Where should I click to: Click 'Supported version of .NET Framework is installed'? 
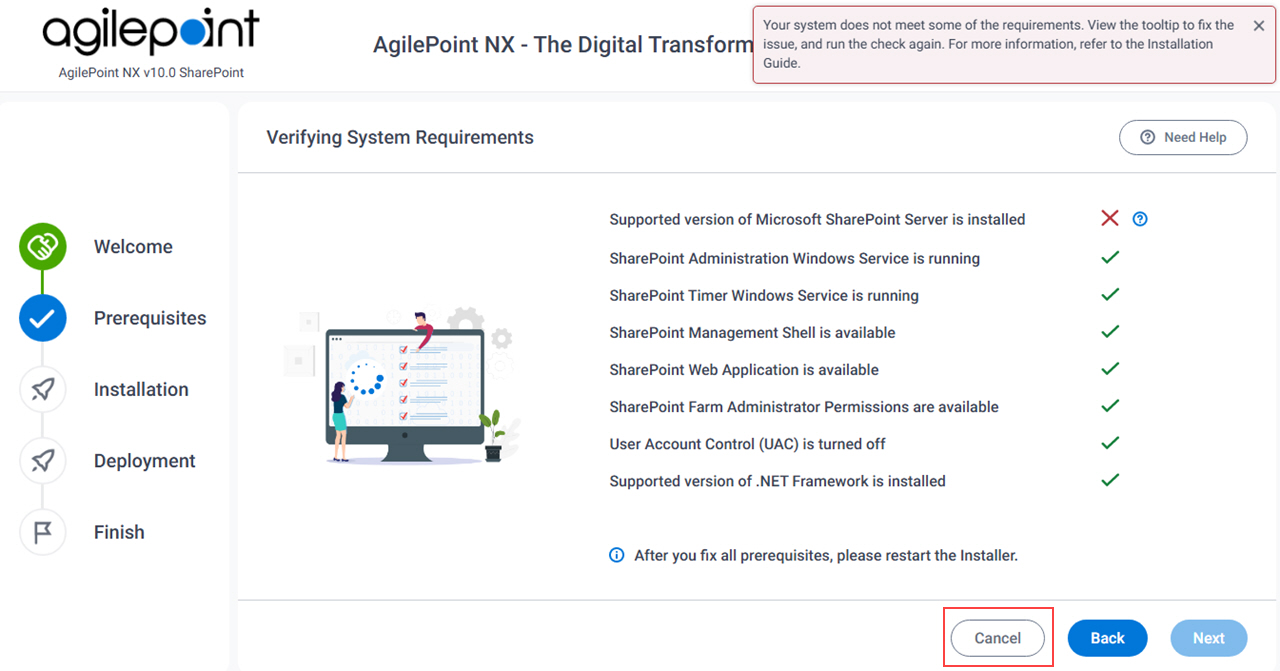pos(777,481)
